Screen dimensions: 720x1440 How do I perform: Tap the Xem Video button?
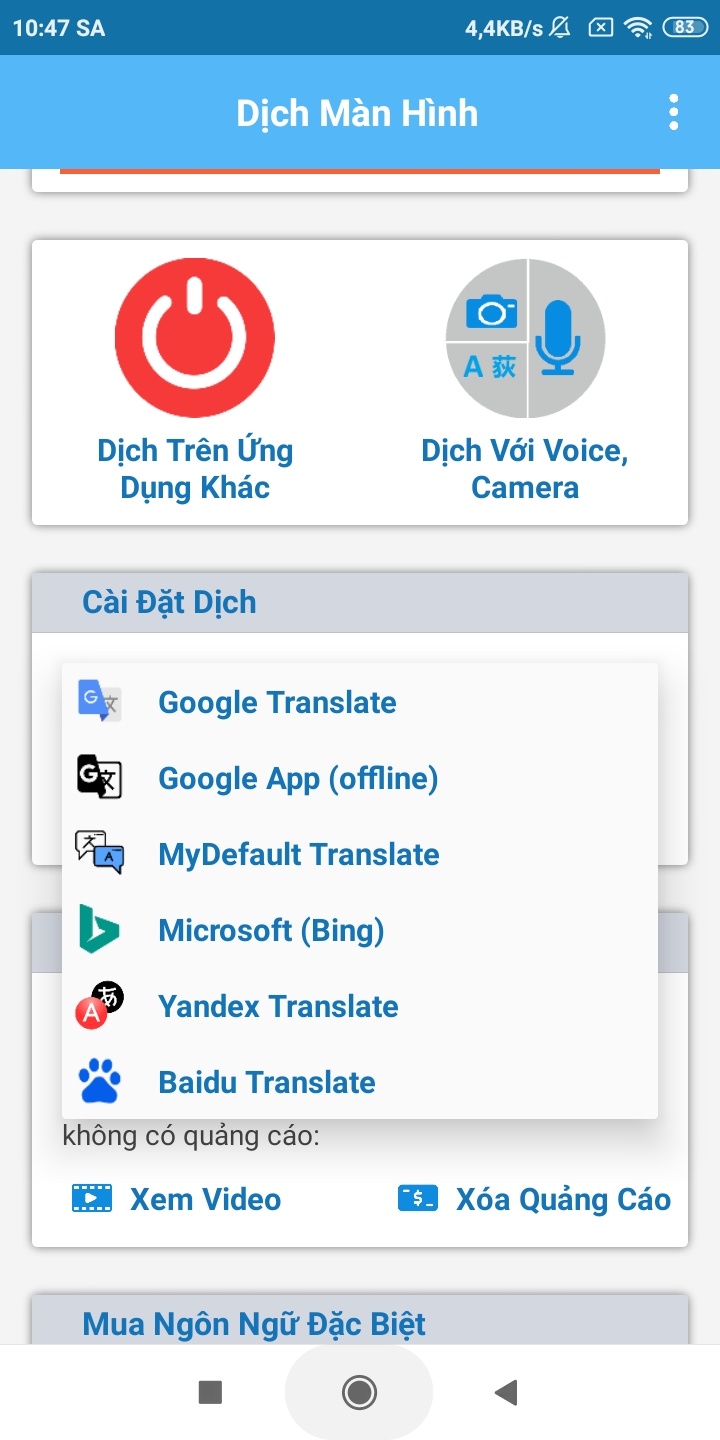(x=177, y=1199)
